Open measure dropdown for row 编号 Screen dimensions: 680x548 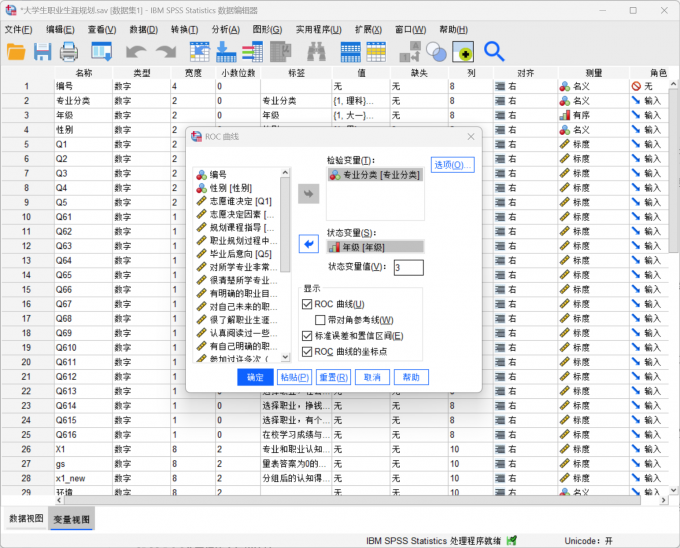point(593,86)
